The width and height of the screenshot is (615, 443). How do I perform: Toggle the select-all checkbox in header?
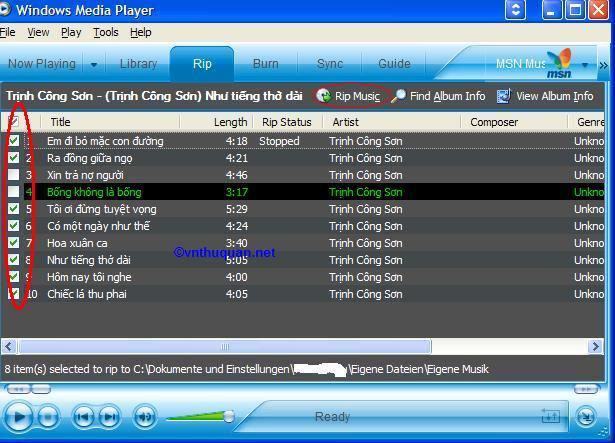tap(13, 121)
